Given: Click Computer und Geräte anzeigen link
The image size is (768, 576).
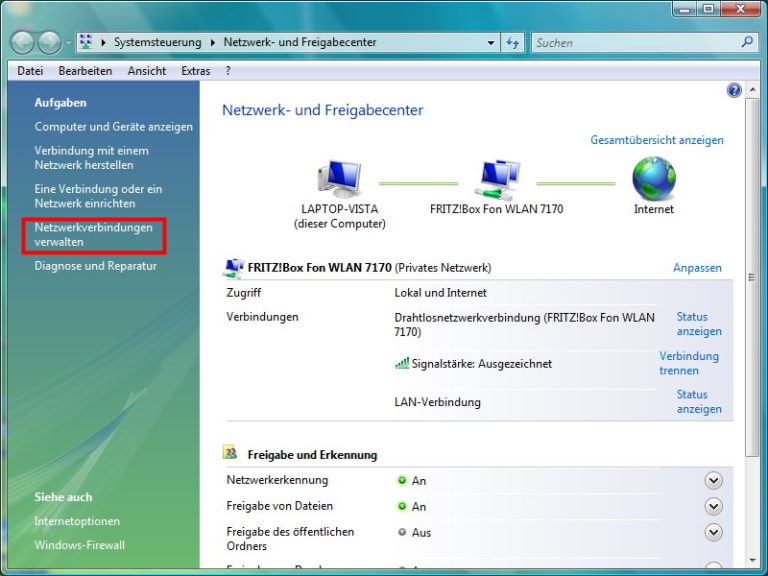Looking at the screenshot, I should tap(114, 126).
